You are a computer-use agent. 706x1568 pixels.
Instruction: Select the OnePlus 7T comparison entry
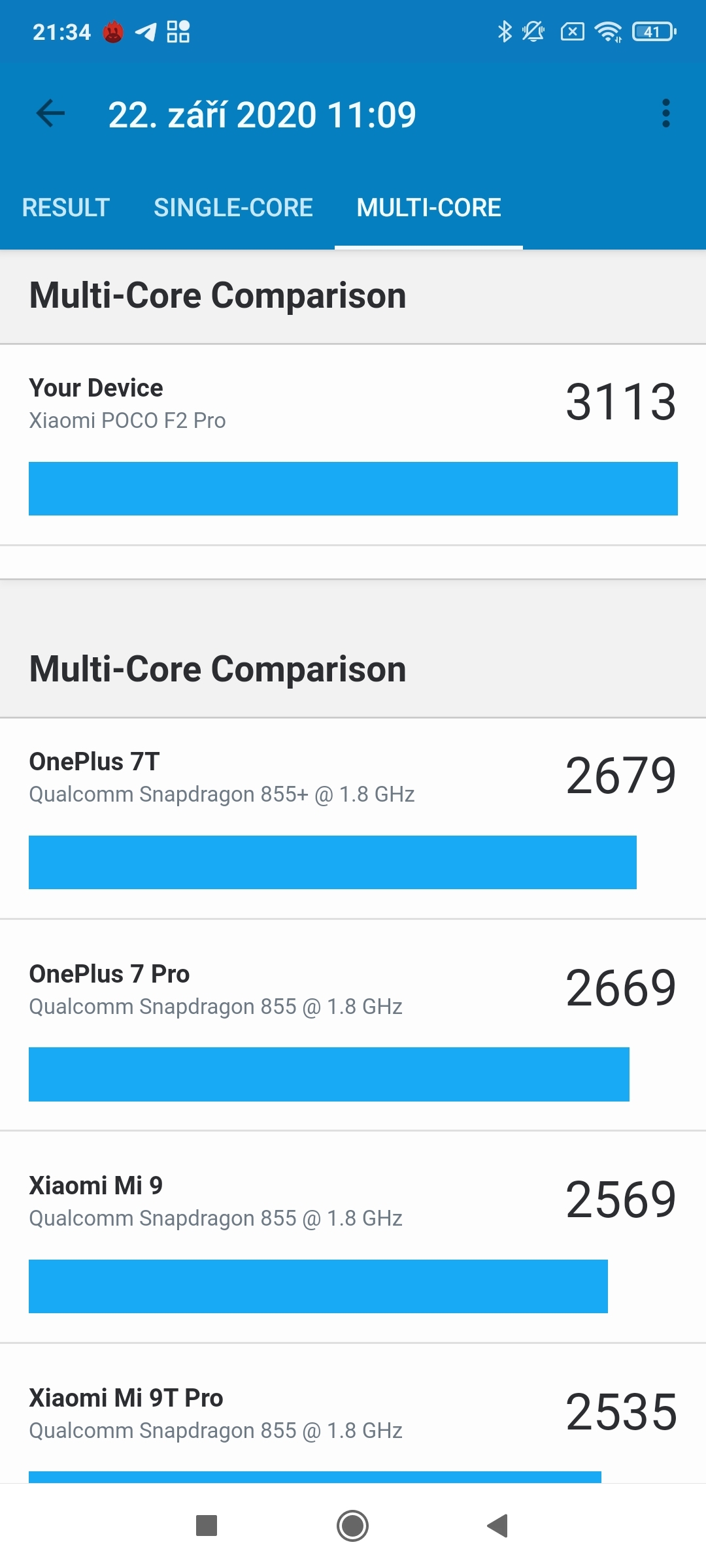(x=353, y=813)
